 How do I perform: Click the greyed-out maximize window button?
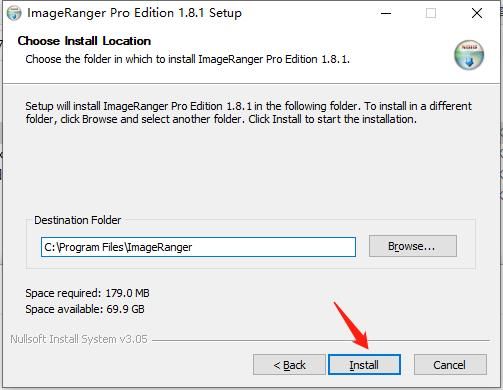point(431,13)
